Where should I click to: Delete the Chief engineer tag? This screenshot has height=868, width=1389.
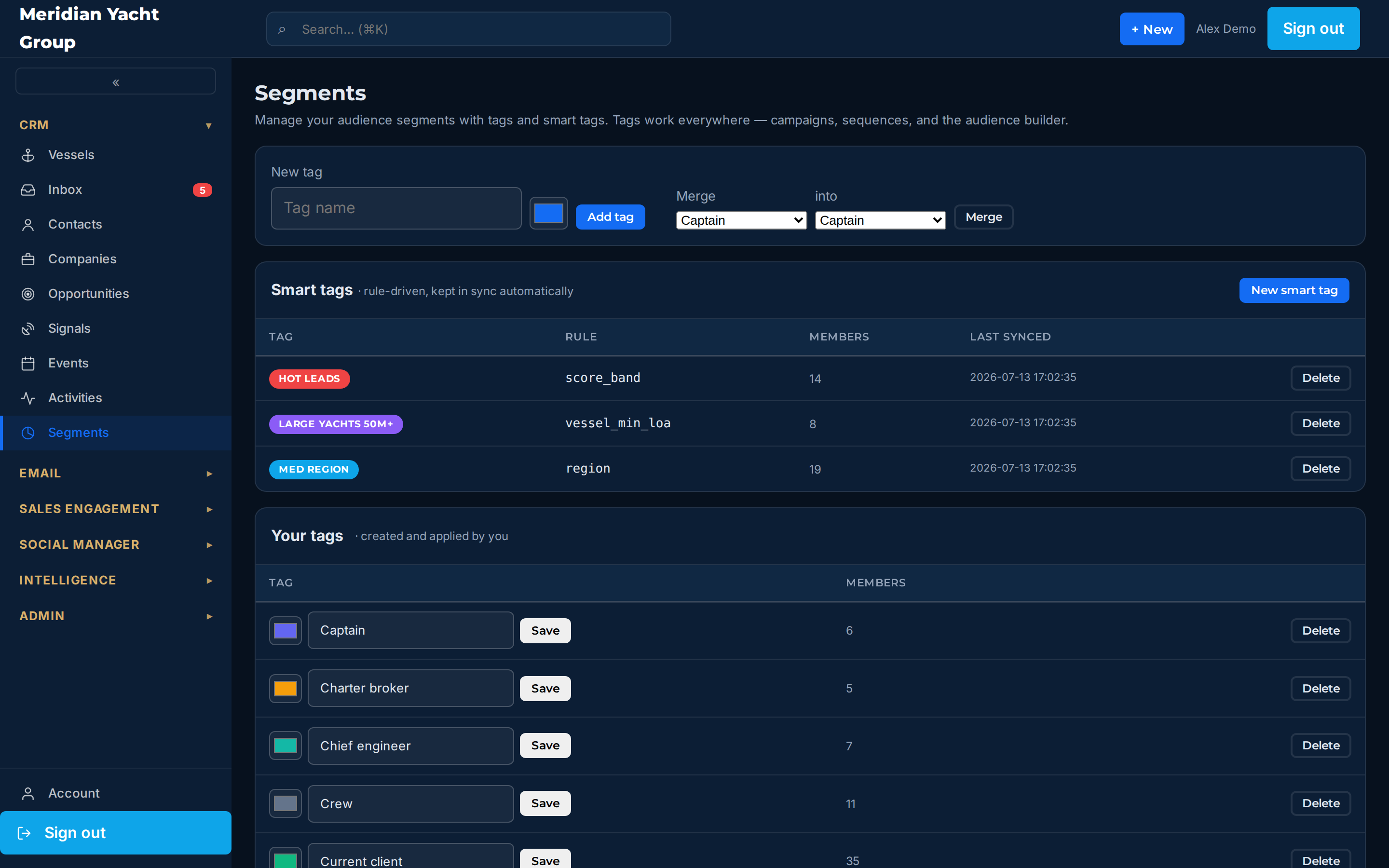pos(1321,746)
